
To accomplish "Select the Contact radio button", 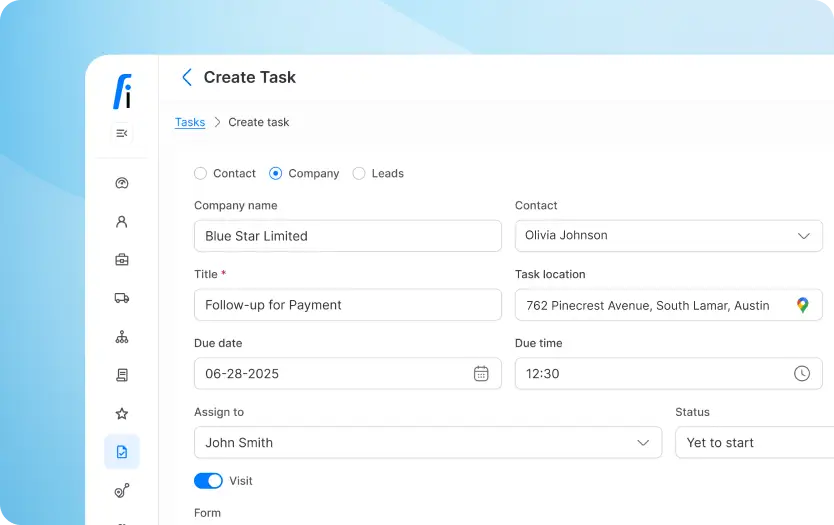I will pos(201,173).
